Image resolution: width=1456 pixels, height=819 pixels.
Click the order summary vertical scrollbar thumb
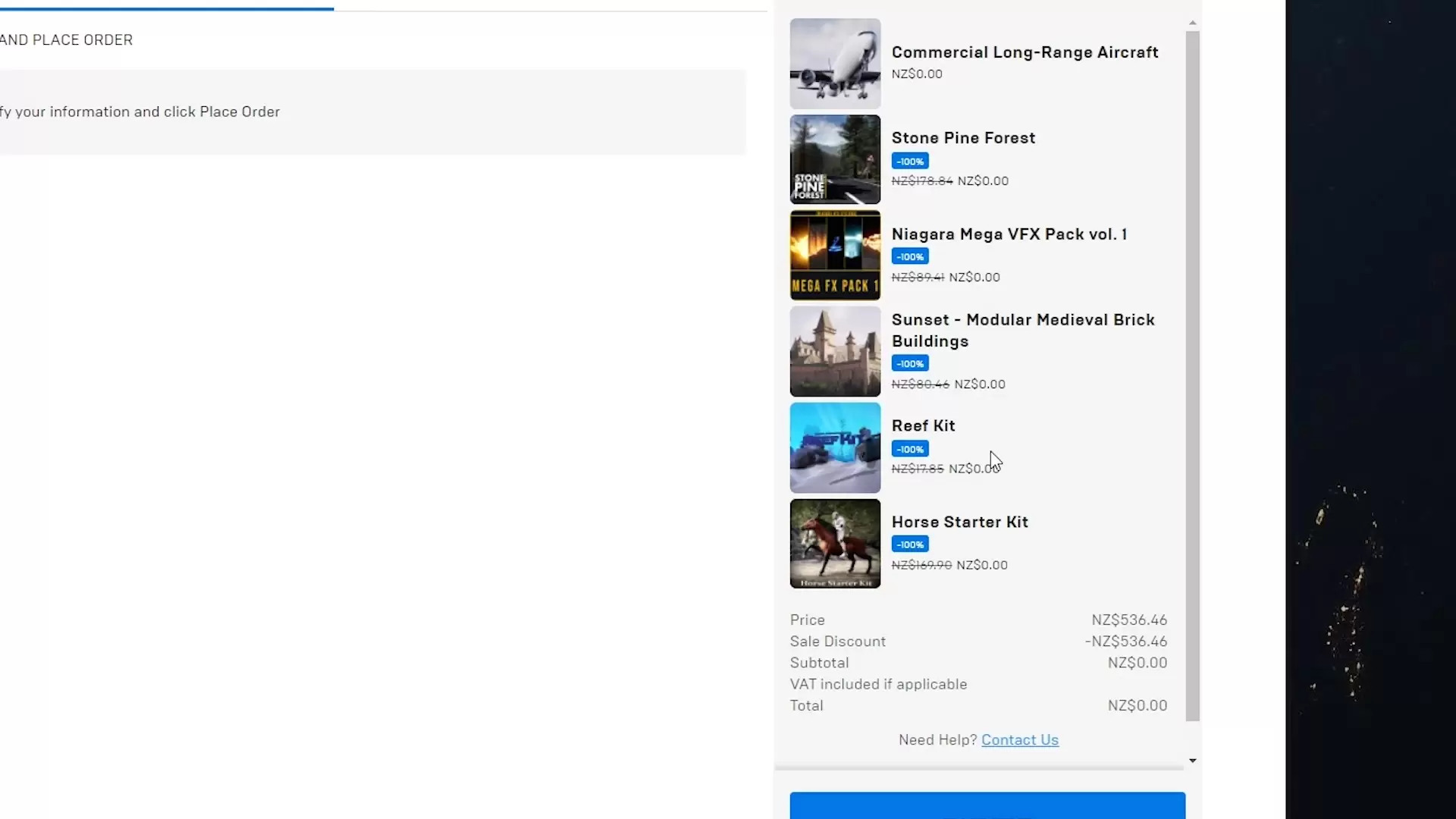click(1193, 375)
